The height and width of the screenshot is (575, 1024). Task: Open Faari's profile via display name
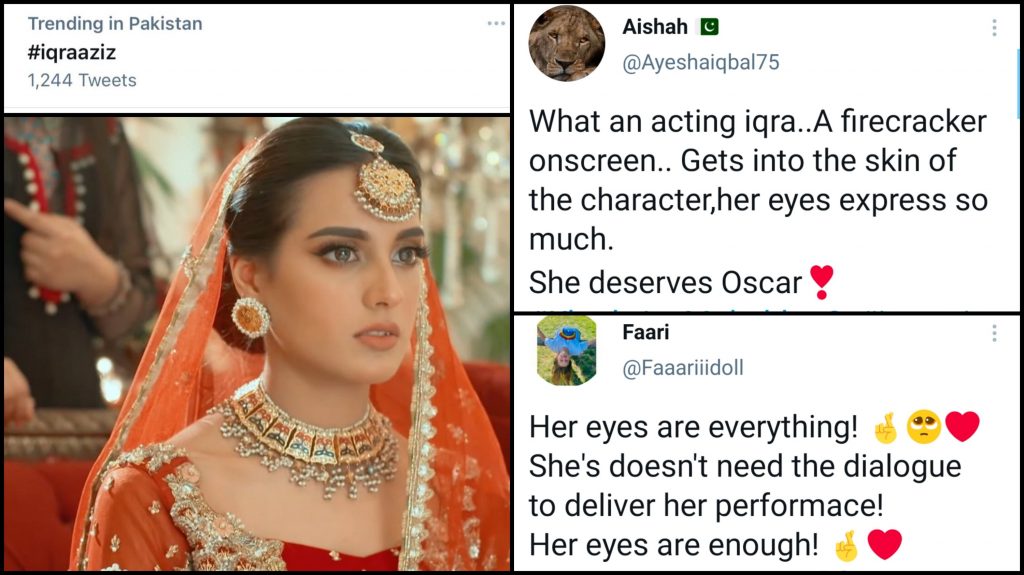pos(646,331)
